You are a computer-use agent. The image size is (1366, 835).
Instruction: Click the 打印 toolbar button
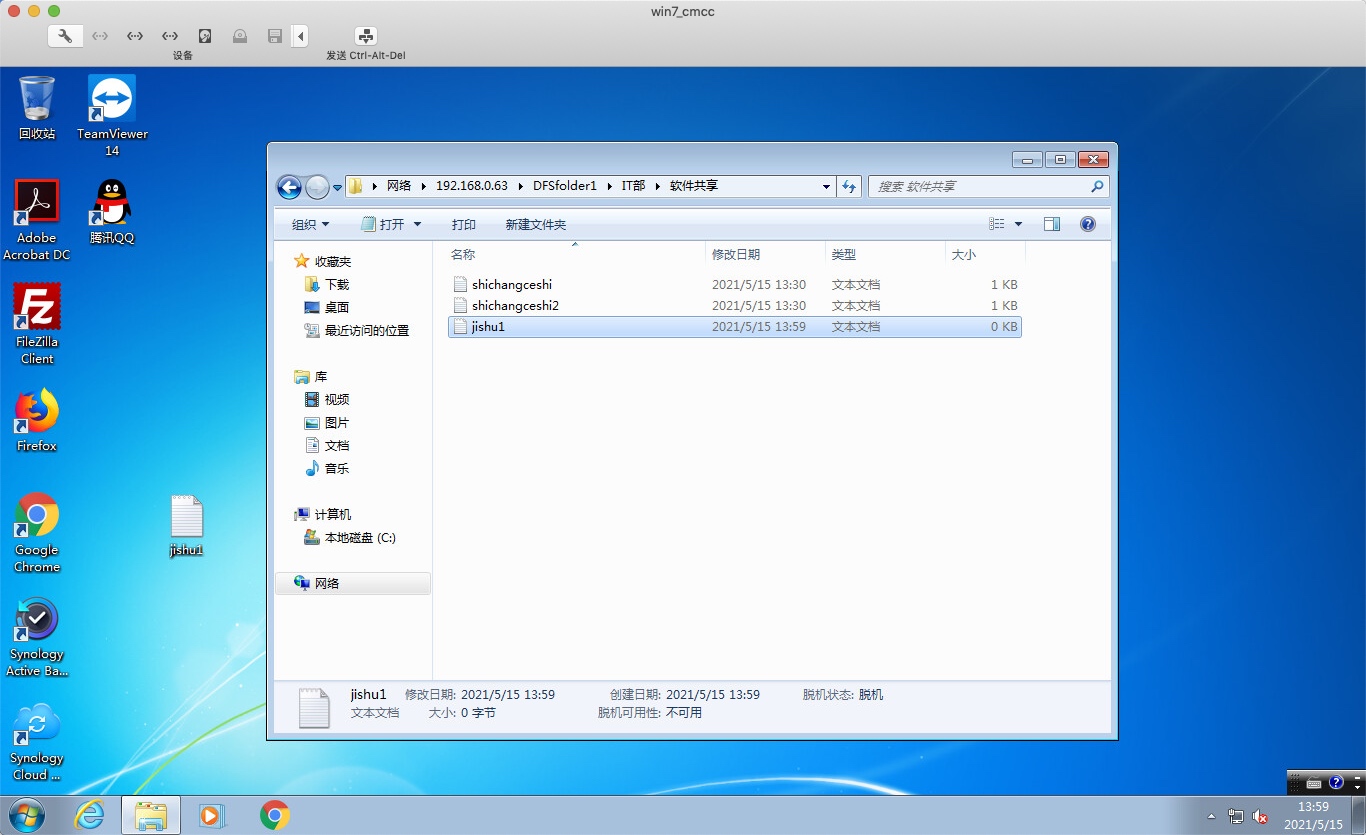click(x=464, y=224)
